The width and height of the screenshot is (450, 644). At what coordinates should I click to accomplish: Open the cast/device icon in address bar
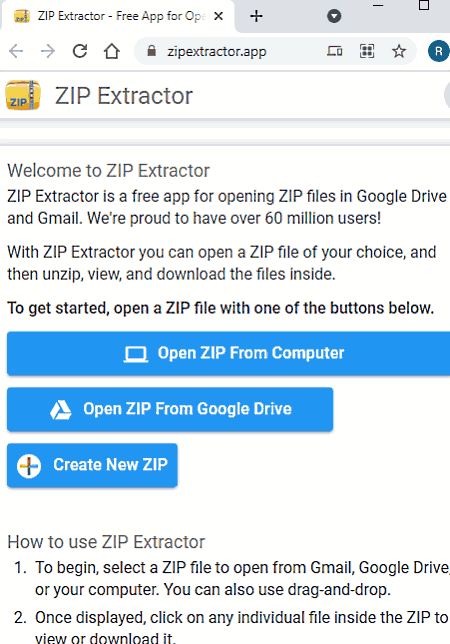coord(335,51)
